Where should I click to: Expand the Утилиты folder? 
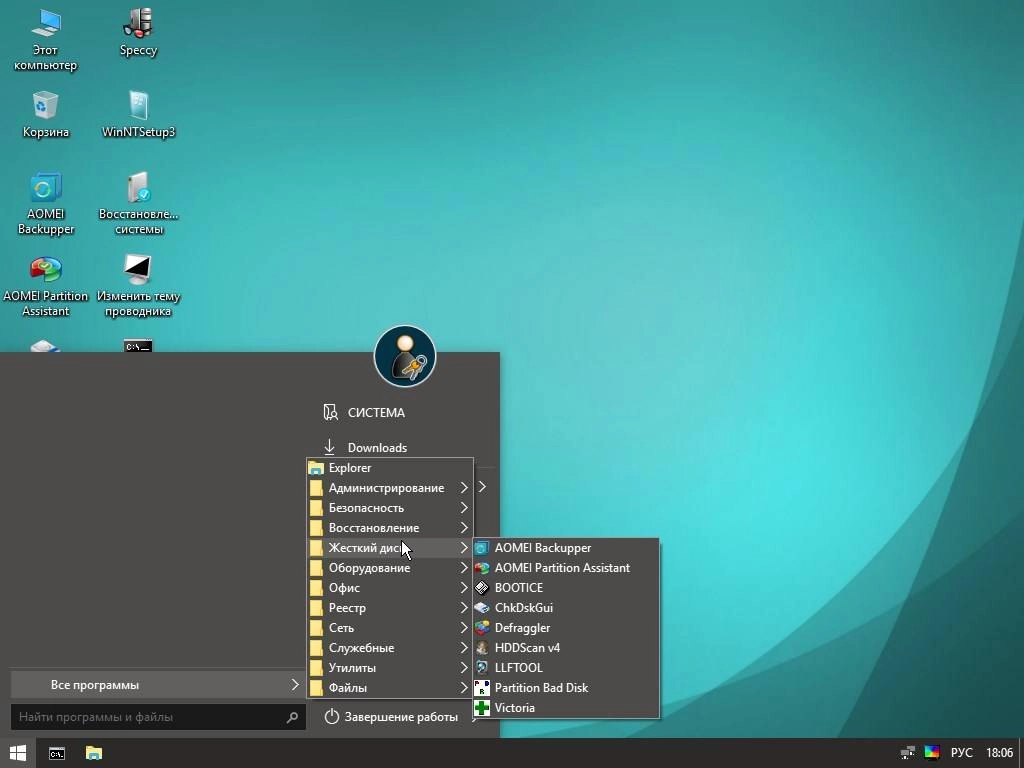tap(390, 668)
